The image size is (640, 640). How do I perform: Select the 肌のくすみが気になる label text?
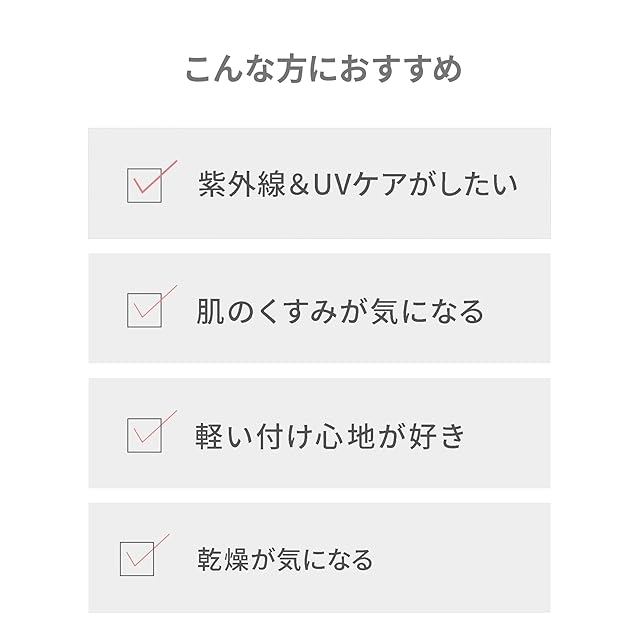coord(340,311)
